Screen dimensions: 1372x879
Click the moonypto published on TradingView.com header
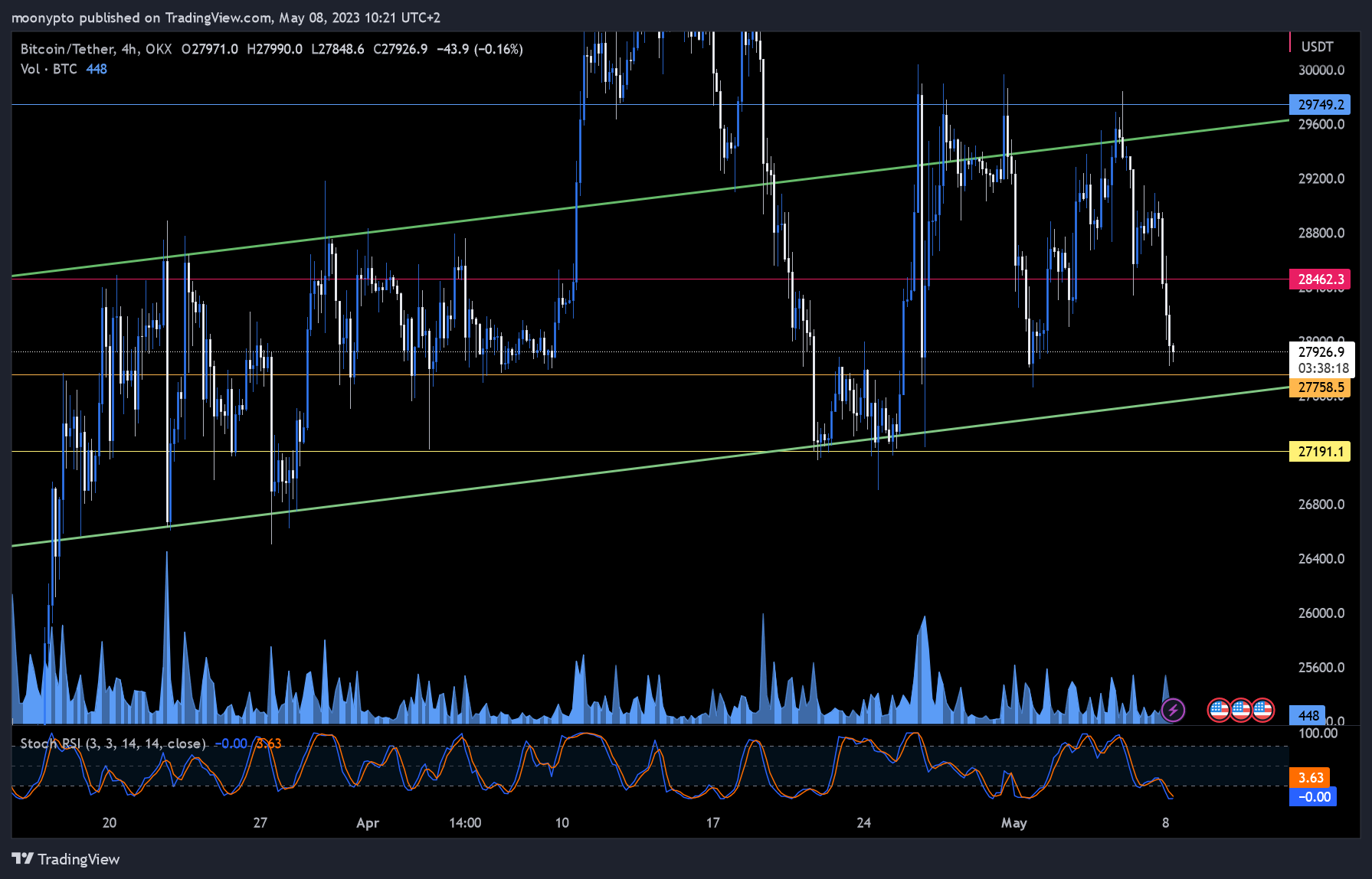pos(225,17)
